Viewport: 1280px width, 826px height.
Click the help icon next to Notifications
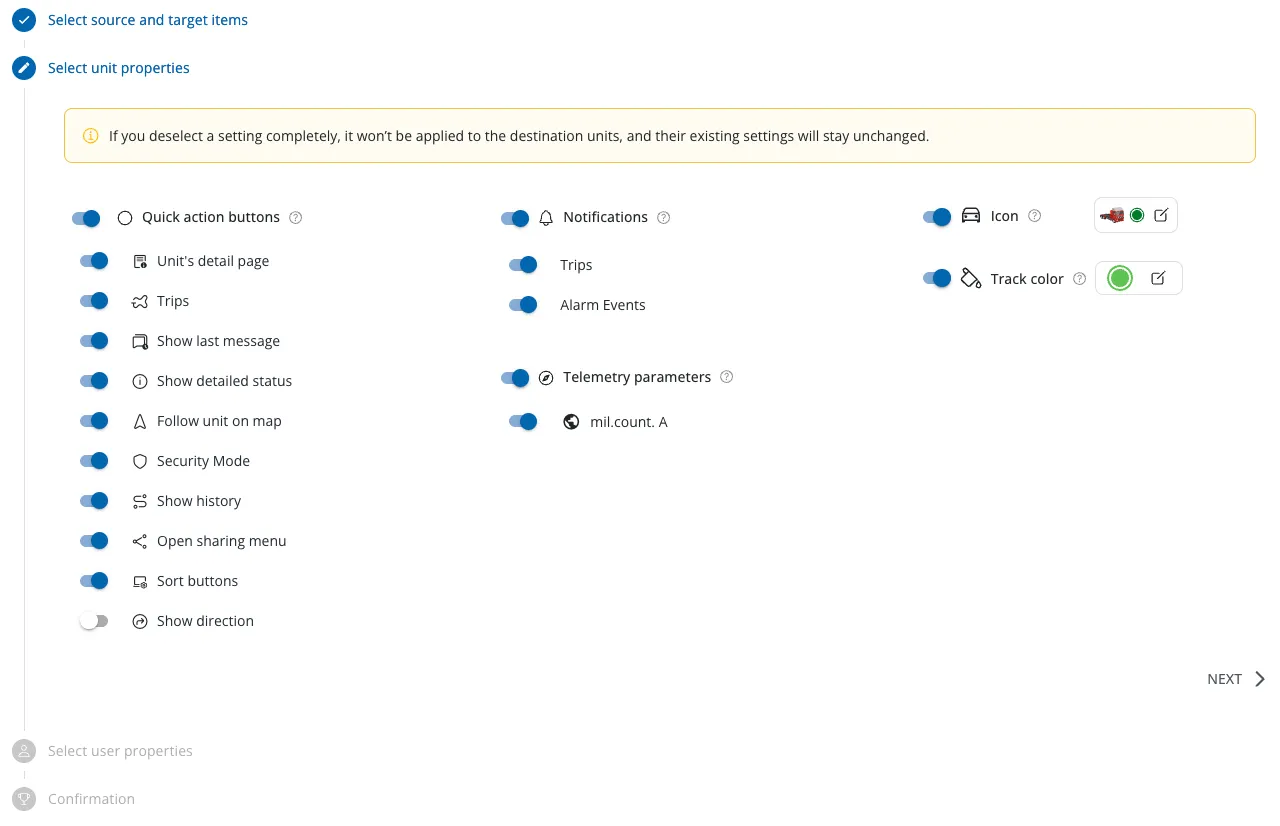tap(664, 218)
